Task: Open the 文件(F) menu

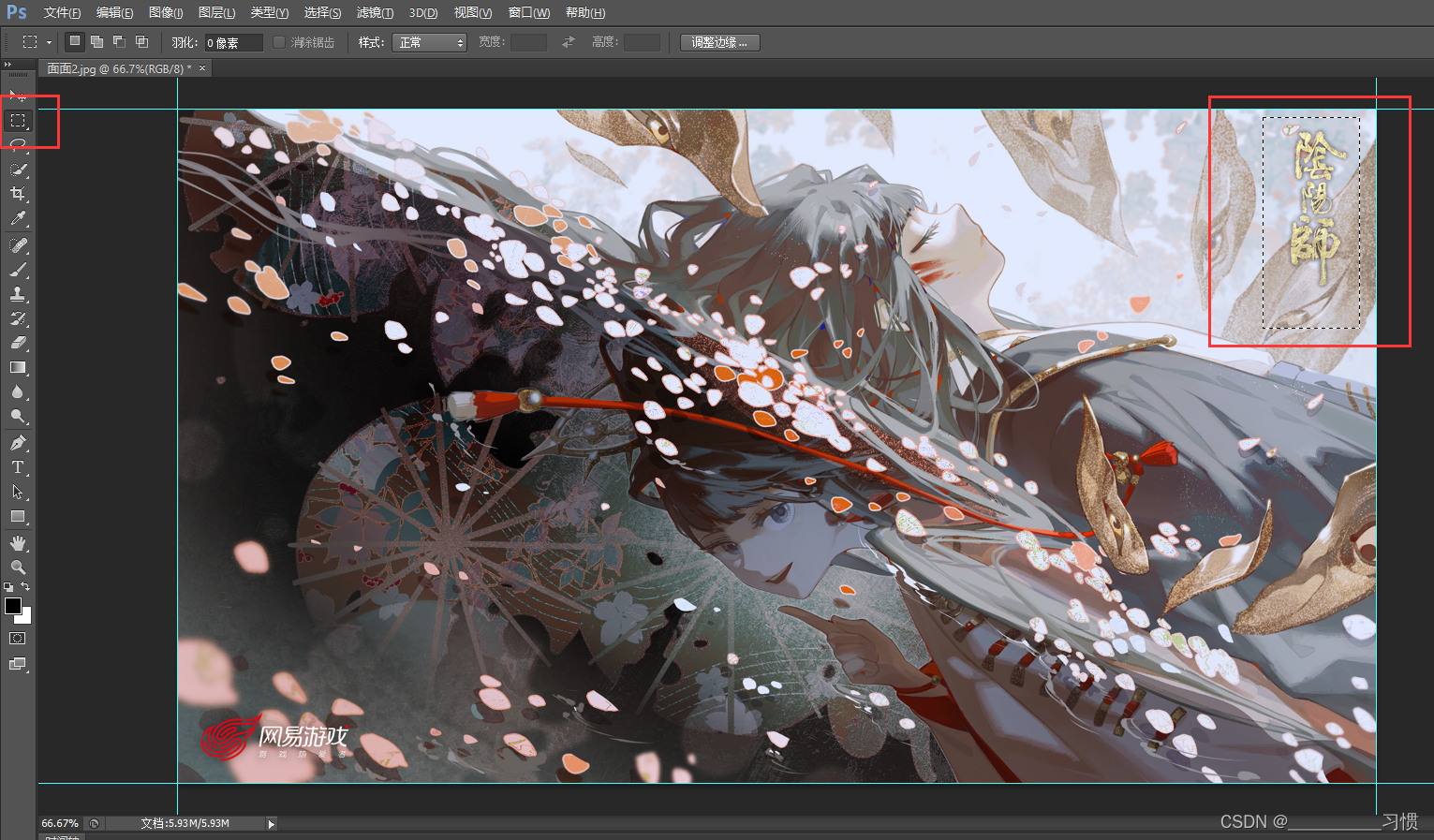Action: [x=62, y=13]
